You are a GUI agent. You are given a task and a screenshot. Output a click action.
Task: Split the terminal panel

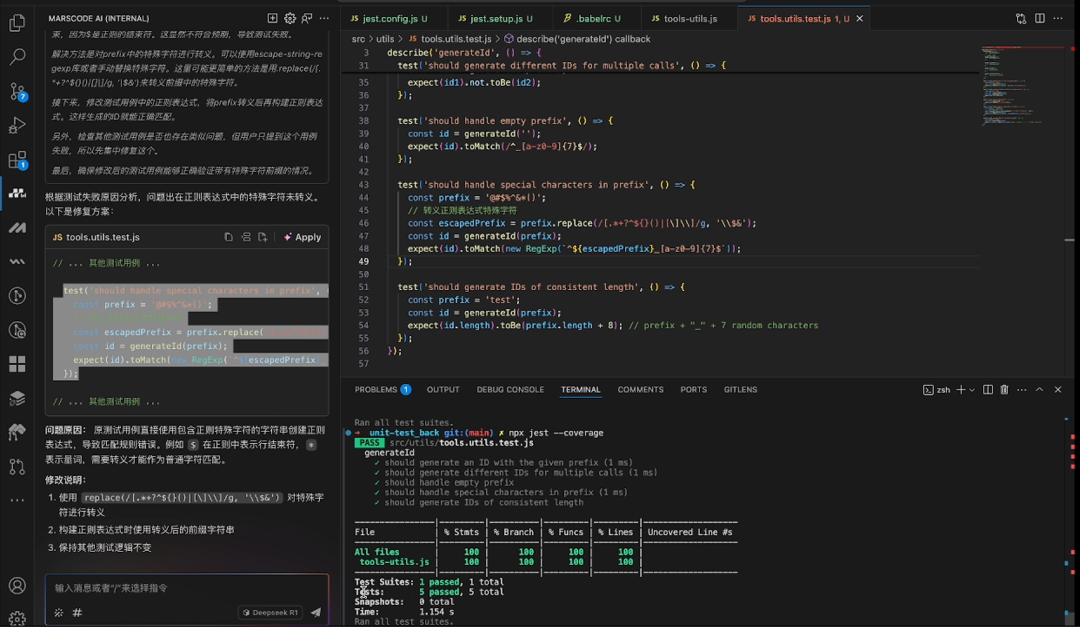(987, 390)
